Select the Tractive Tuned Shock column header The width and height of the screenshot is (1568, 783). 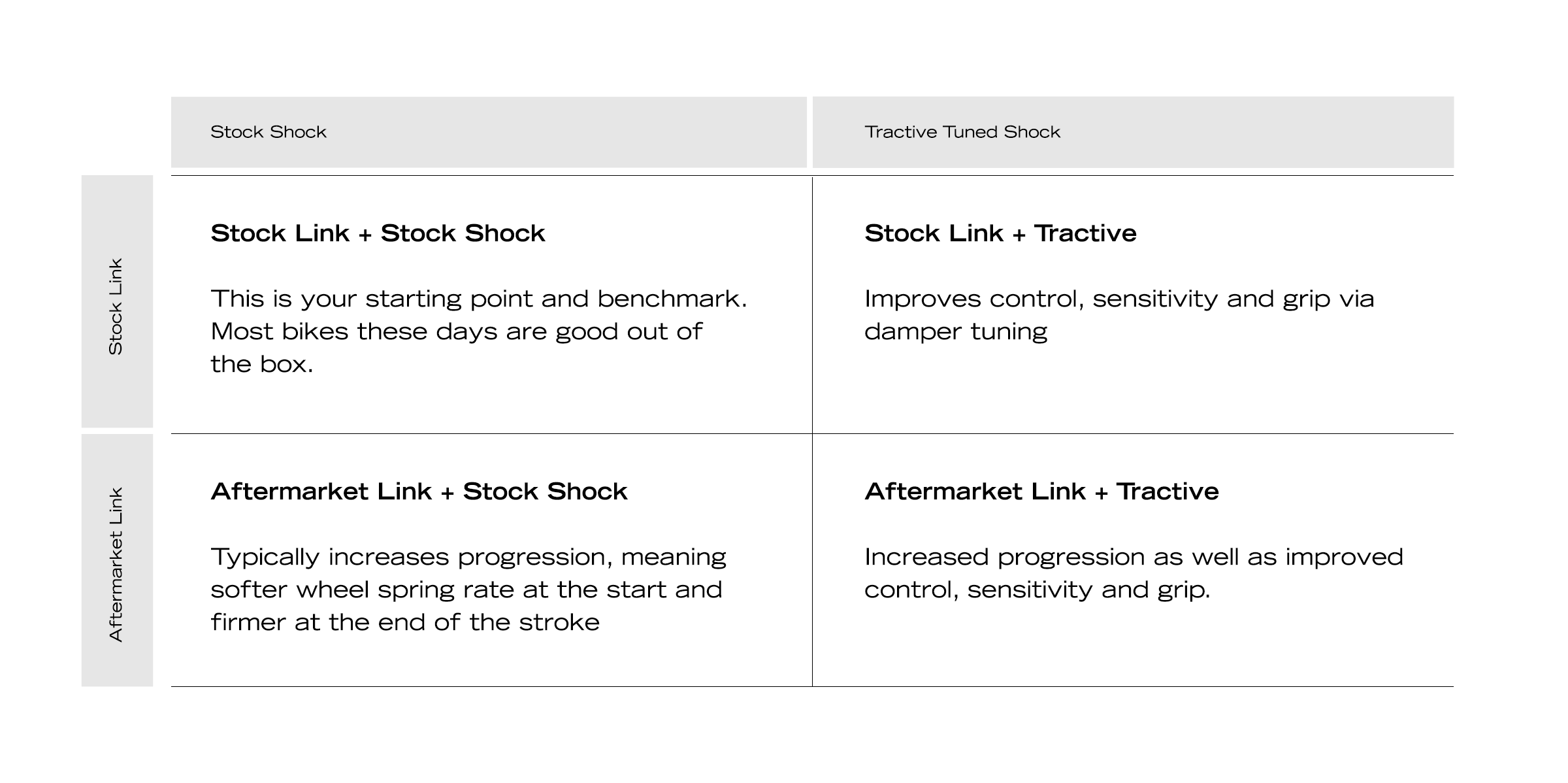tap(962, 132)
